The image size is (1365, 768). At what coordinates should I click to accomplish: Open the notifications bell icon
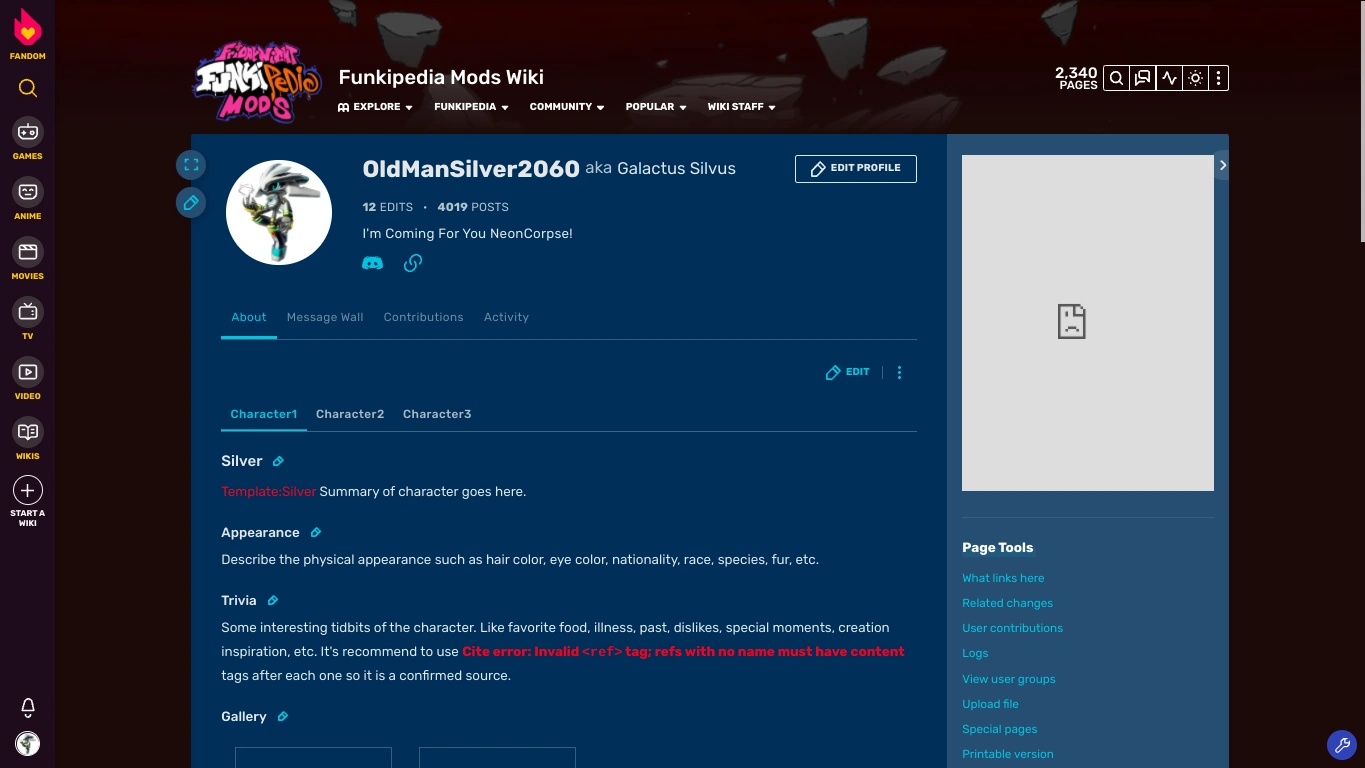27,707
